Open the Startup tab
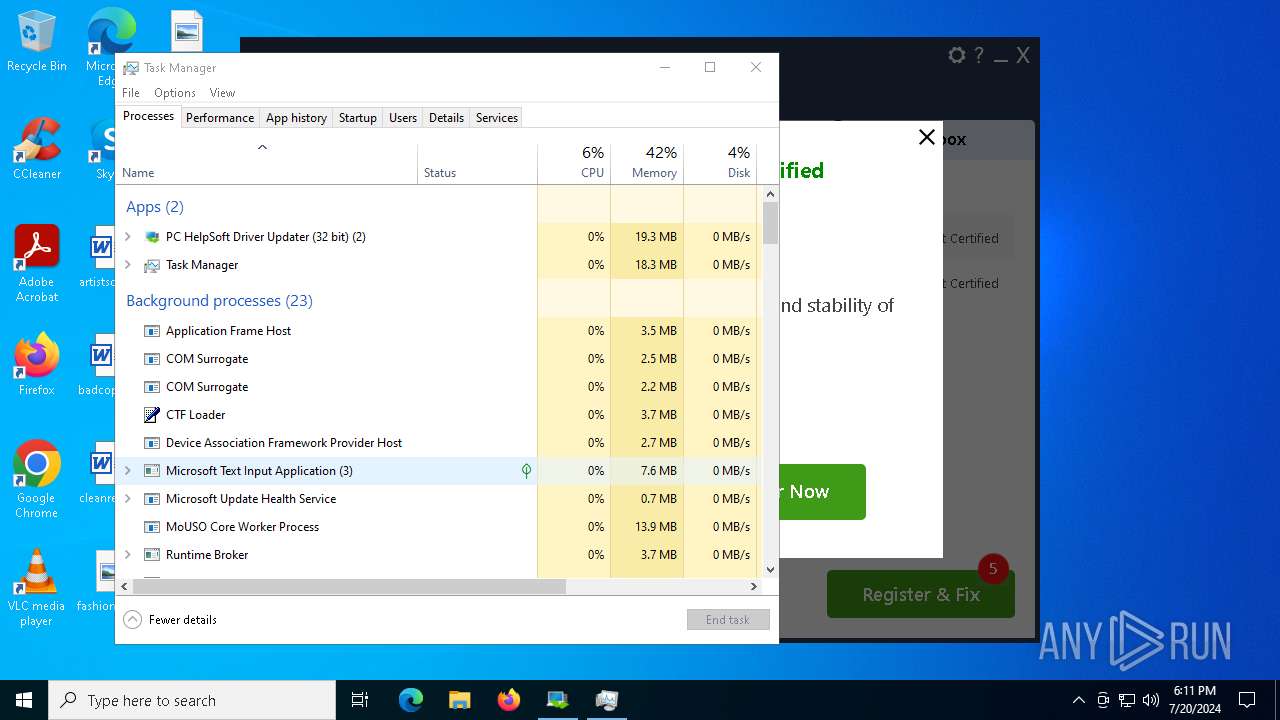 coord(357,118)
